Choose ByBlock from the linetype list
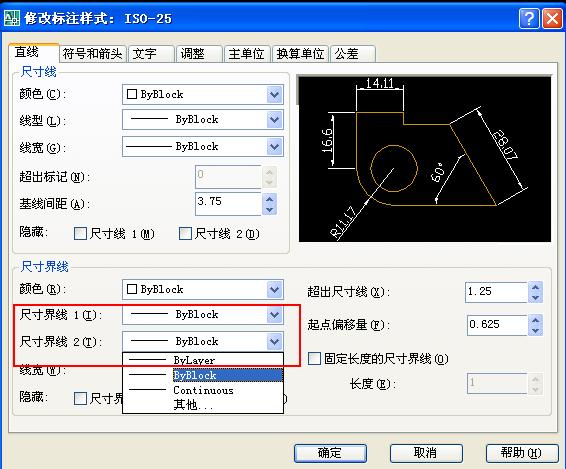 203,375
